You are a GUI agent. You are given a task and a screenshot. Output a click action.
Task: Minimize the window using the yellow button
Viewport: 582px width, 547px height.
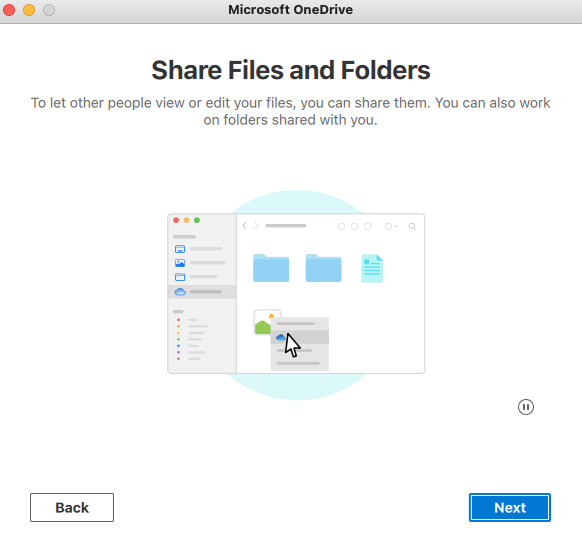[29, 10]
